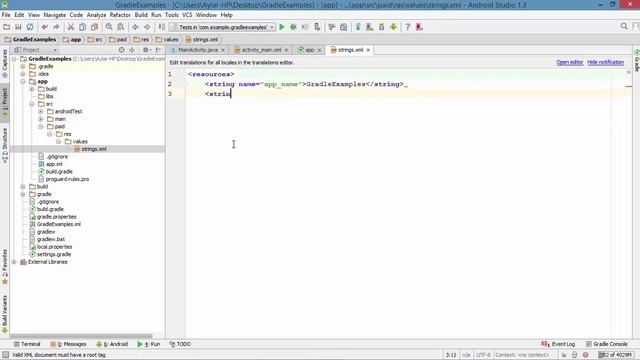Collapse the GradleExamples root node
Viewport: 640px width, 360px height.
(14, 59)
